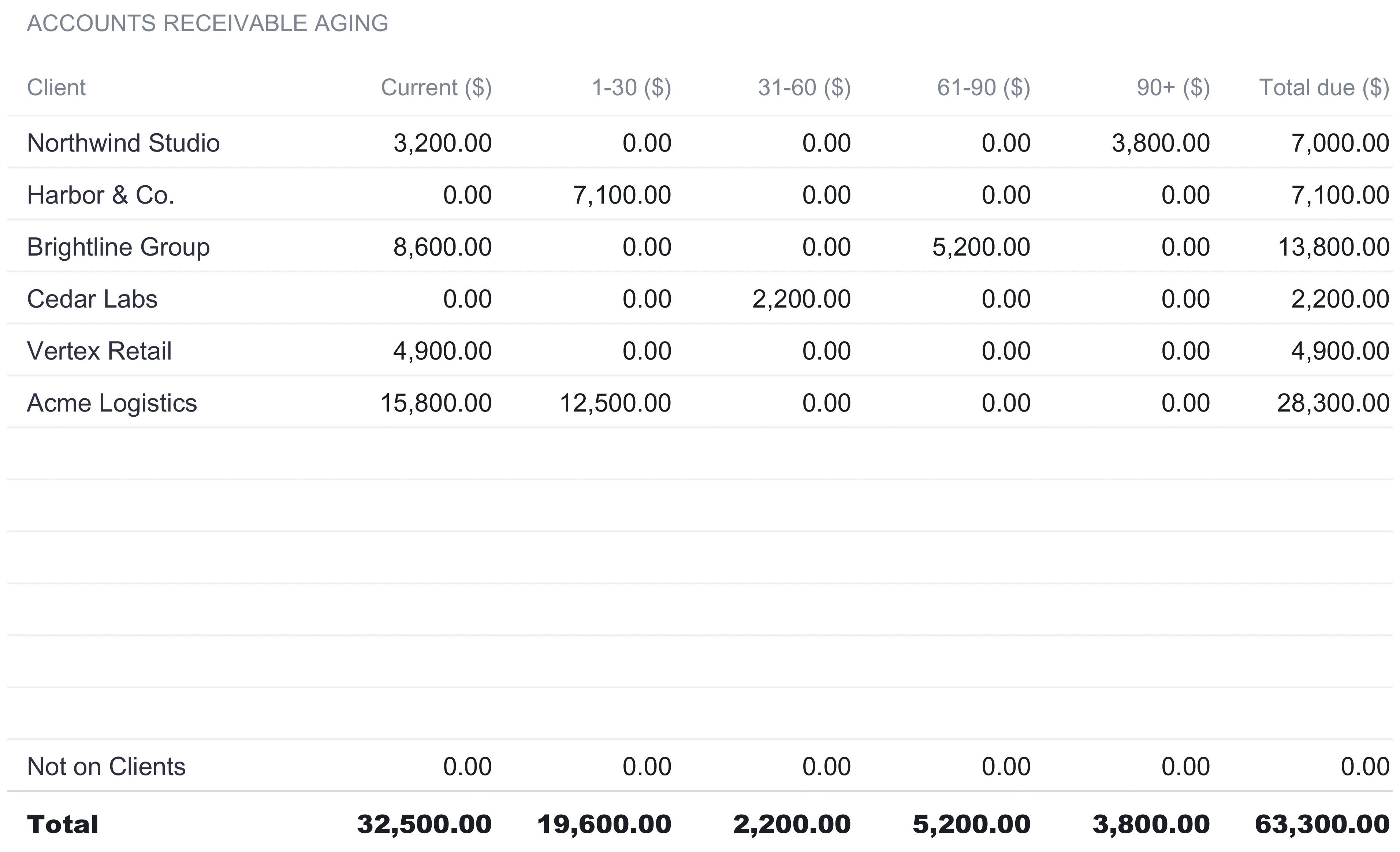Click Not on Clients current amount 0.00
Viewport: 1400px width, 852px height.
click(467, 767)
